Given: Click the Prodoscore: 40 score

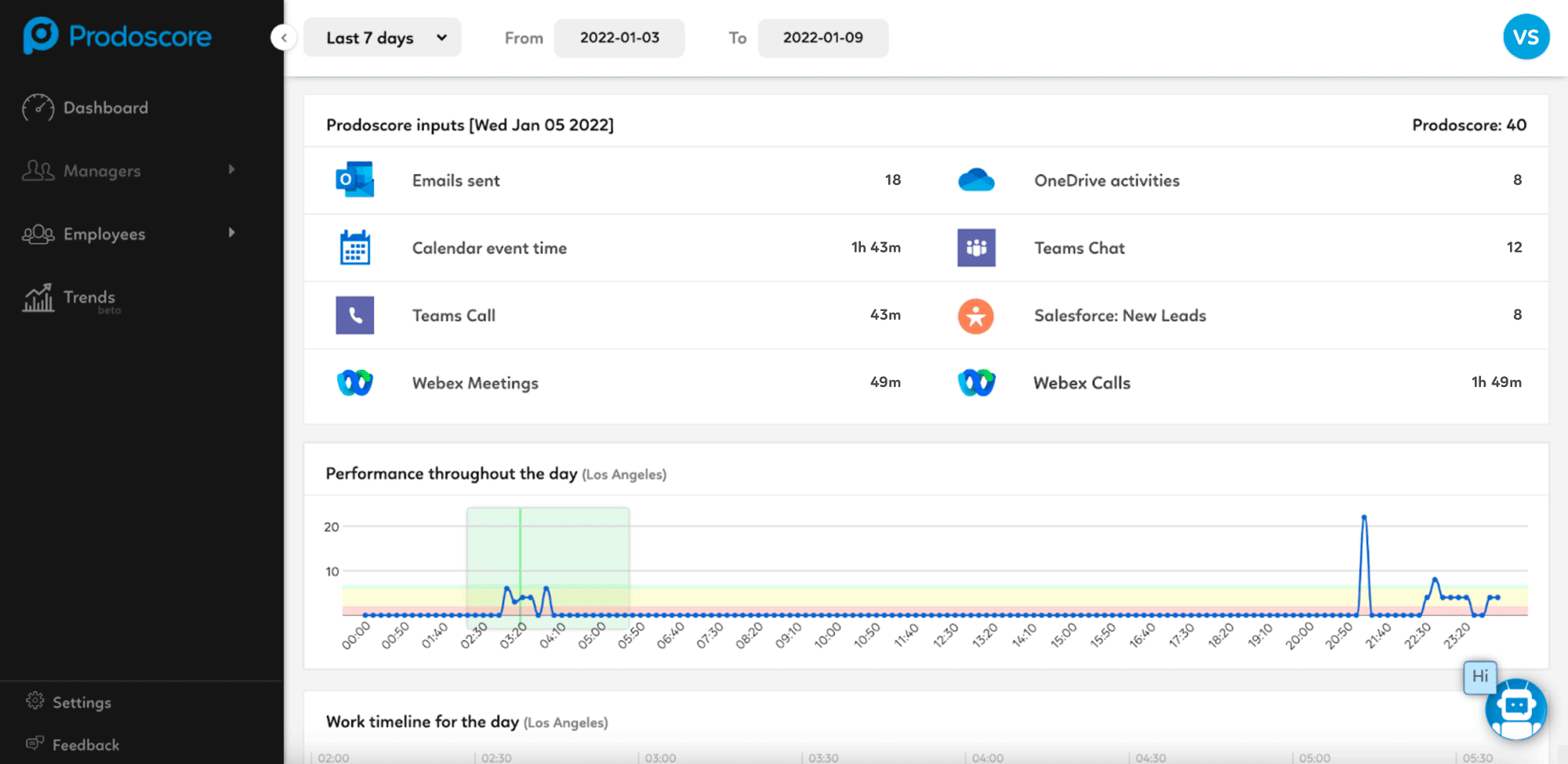Looking at the screenshot, I should point(1469,125).
